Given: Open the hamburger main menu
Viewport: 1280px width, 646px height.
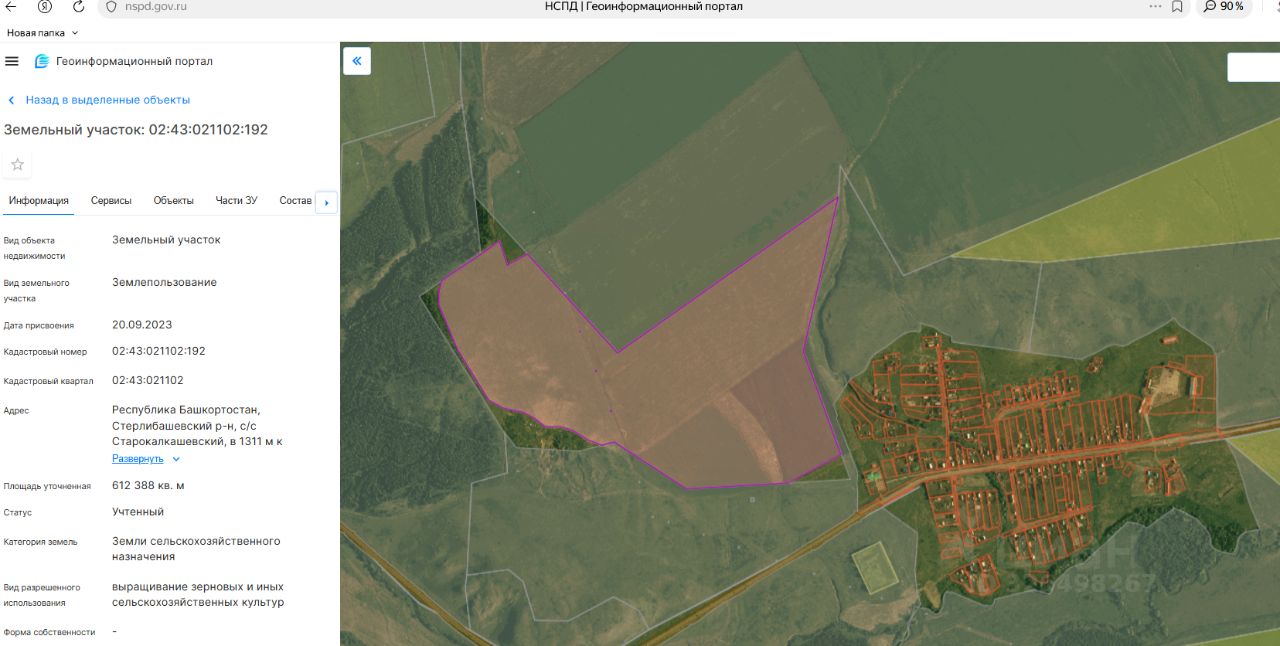Looking at the screenshot, I should [x=12, y=61].
